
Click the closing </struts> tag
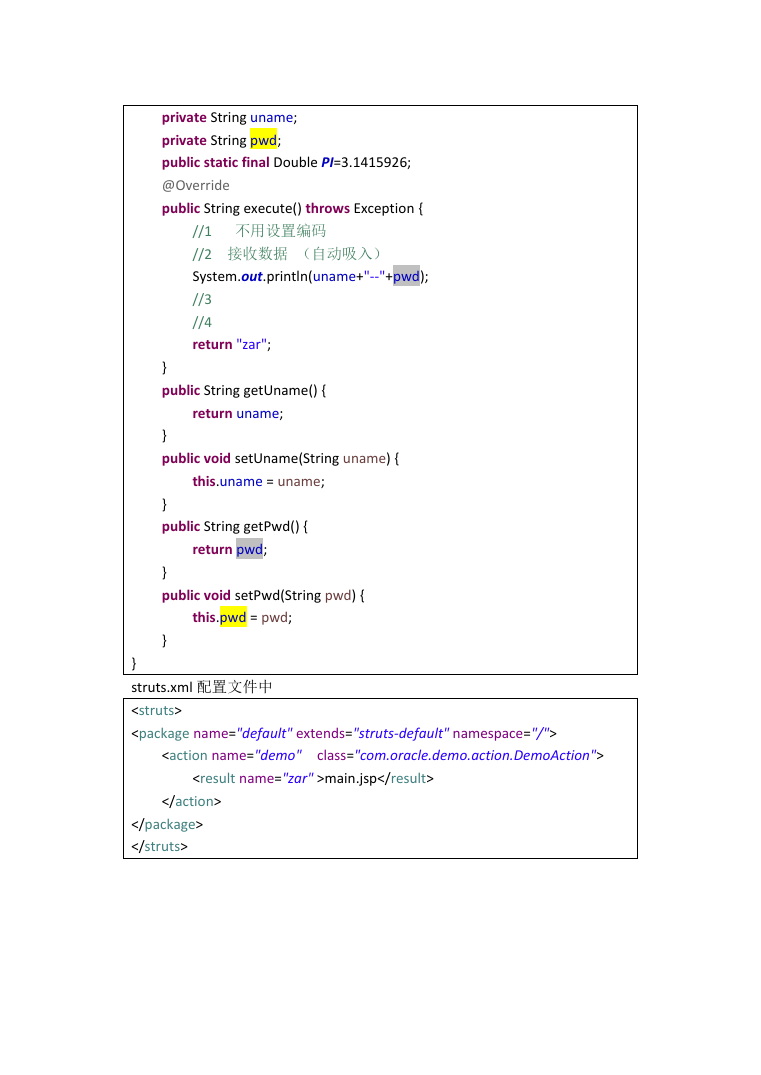click(159, 847)
